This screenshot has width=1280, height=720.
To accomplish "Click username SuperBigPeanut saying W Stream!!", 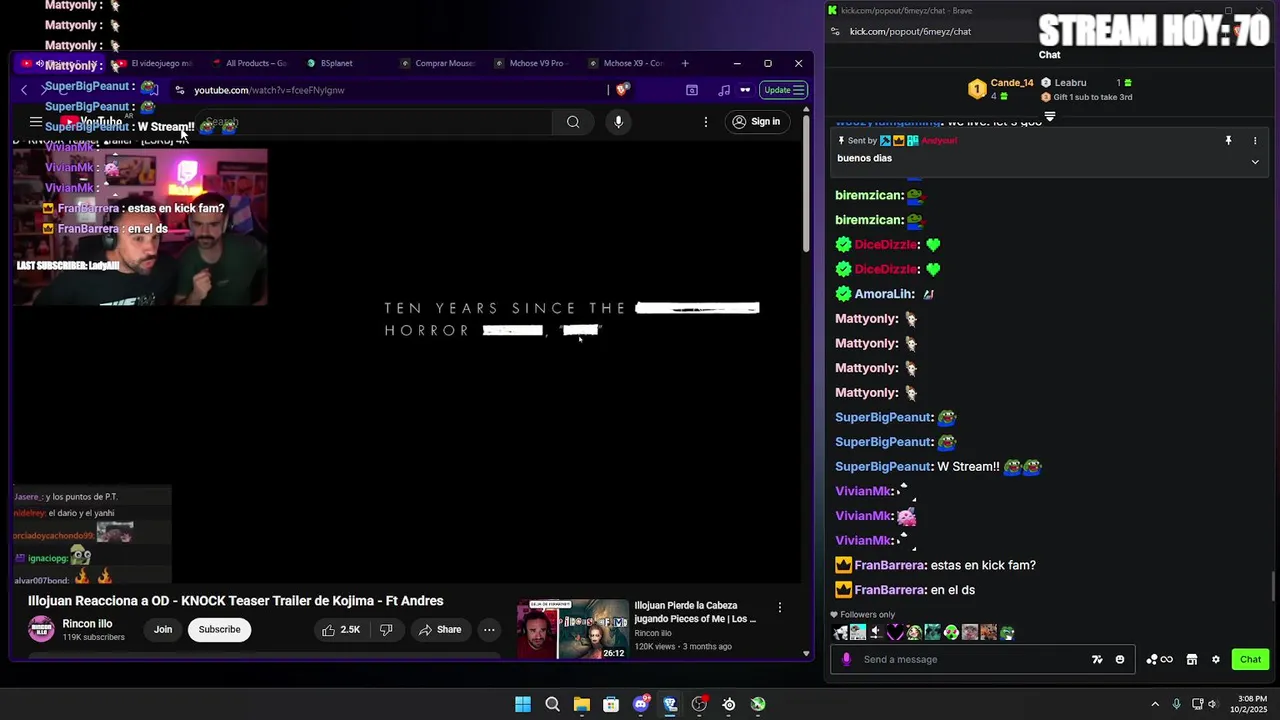I will point(883,467).
